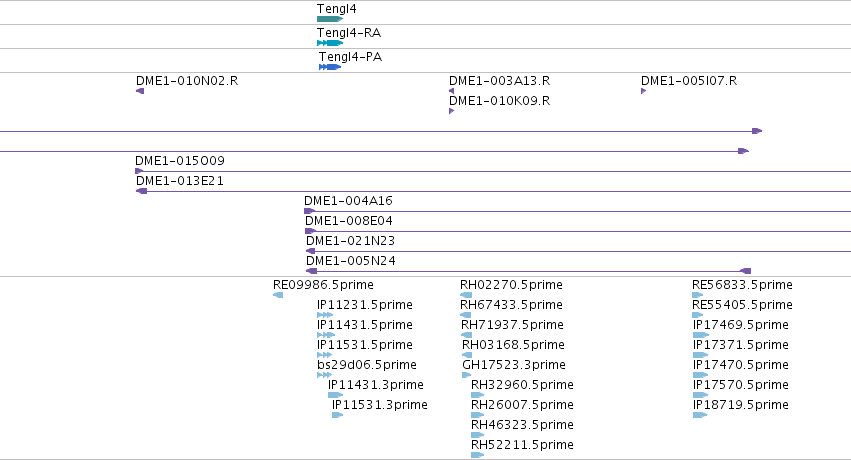Screen dimensions: 851x460
Task: Click the DME1-008E04 start arrow
Action: point(310,231)
